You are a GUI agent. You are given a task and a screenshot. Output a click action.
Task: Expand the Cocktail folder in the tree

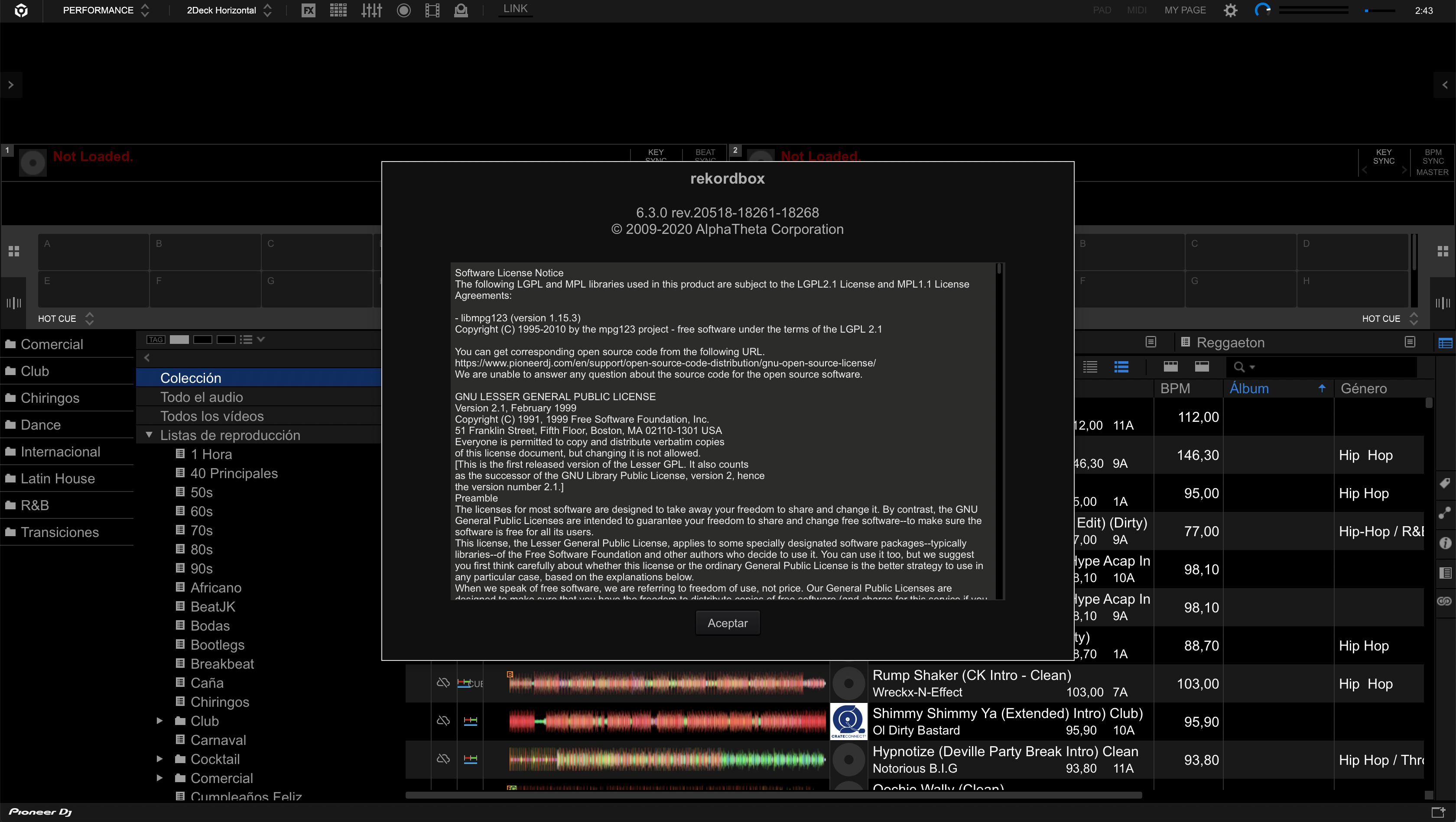159,759
